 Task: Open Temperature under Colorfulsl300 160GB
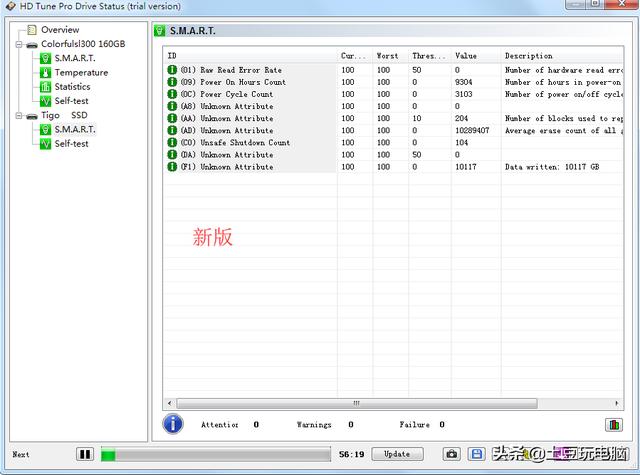pos(80,73)
